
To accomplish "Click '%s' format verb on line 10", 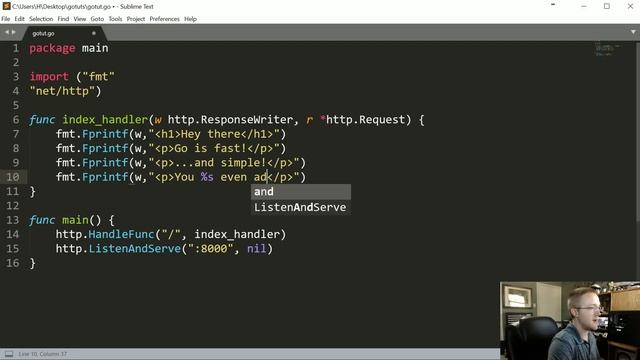I will pyautogui.click(x=207, y=177).
